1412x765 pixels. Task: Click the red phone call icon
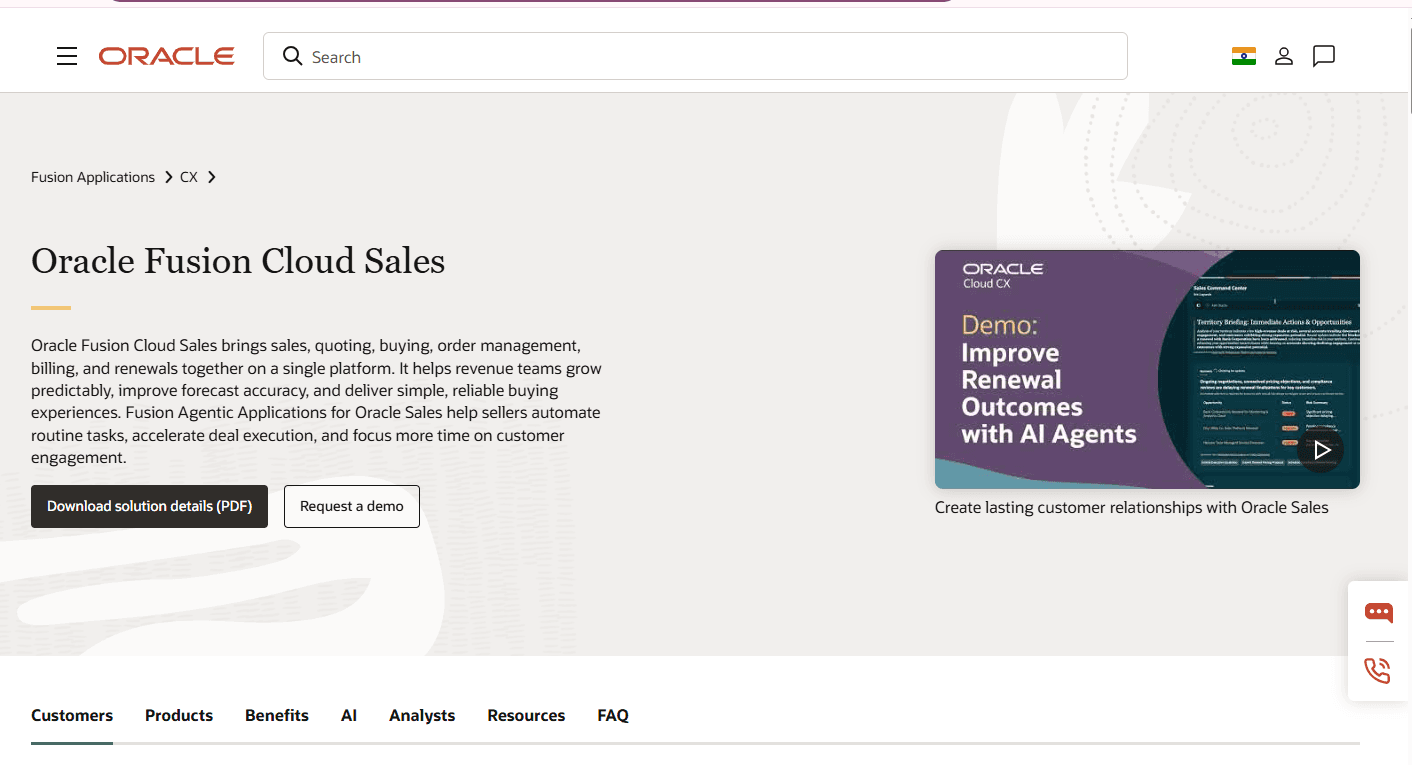pyautogui.click(x=1378, y=670)
